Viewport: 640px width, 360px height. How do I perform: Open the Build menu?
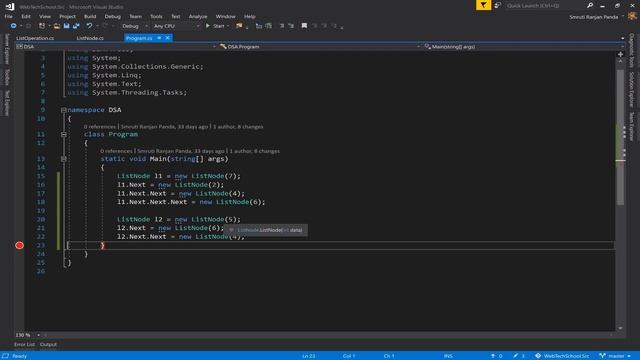(90, 17)
